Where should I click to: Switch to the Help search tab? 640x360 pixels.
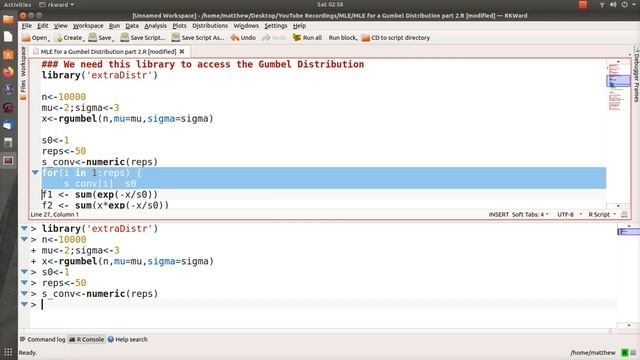click(x=127, y=339)
